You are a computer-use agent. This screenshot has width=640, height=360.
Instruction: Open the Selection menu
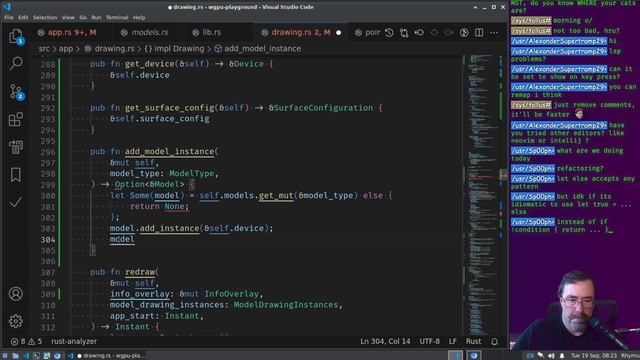coord(45,18)
